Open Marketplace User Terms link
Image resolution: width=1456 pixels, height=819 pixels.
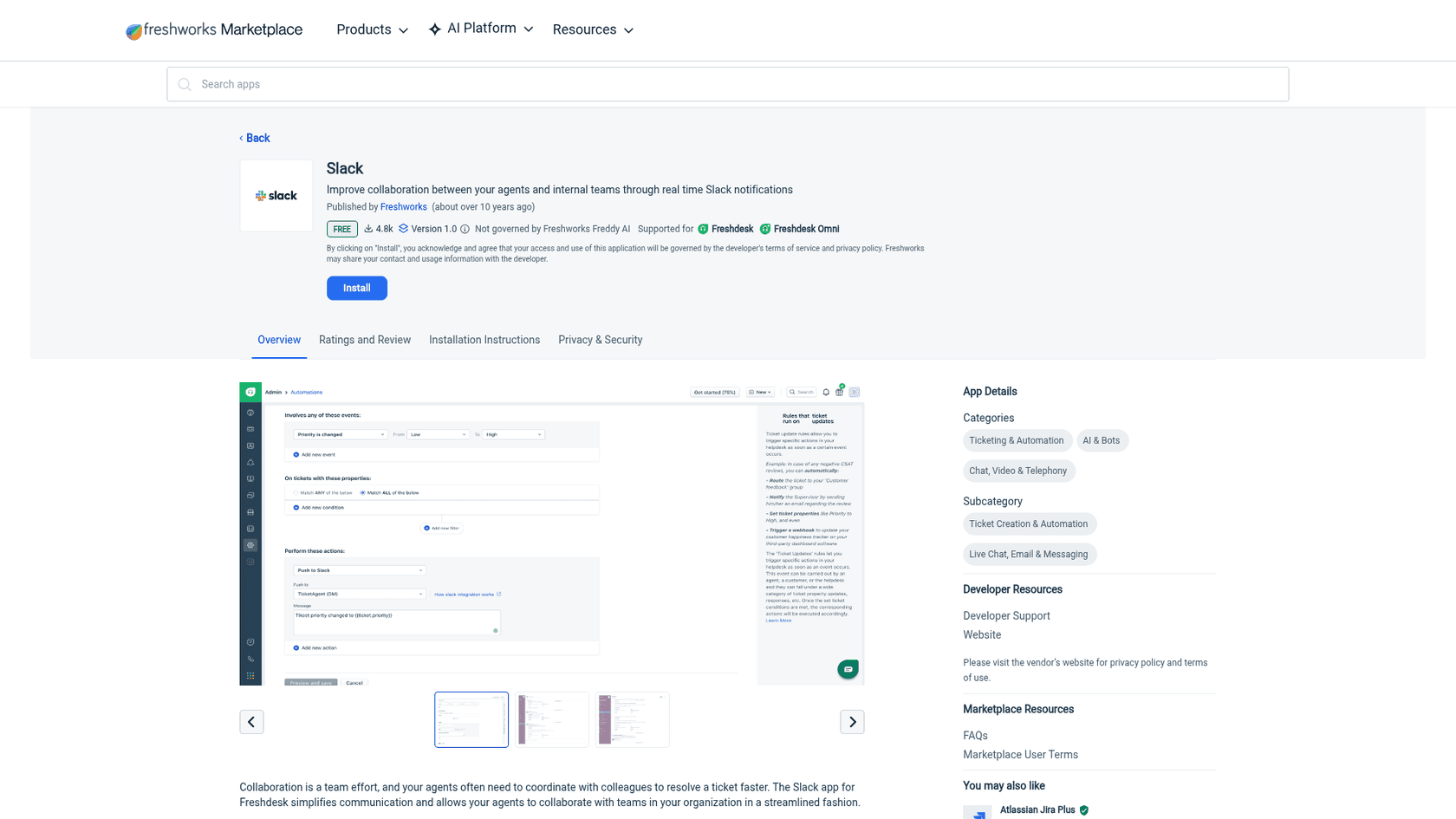click(1020, 755)
